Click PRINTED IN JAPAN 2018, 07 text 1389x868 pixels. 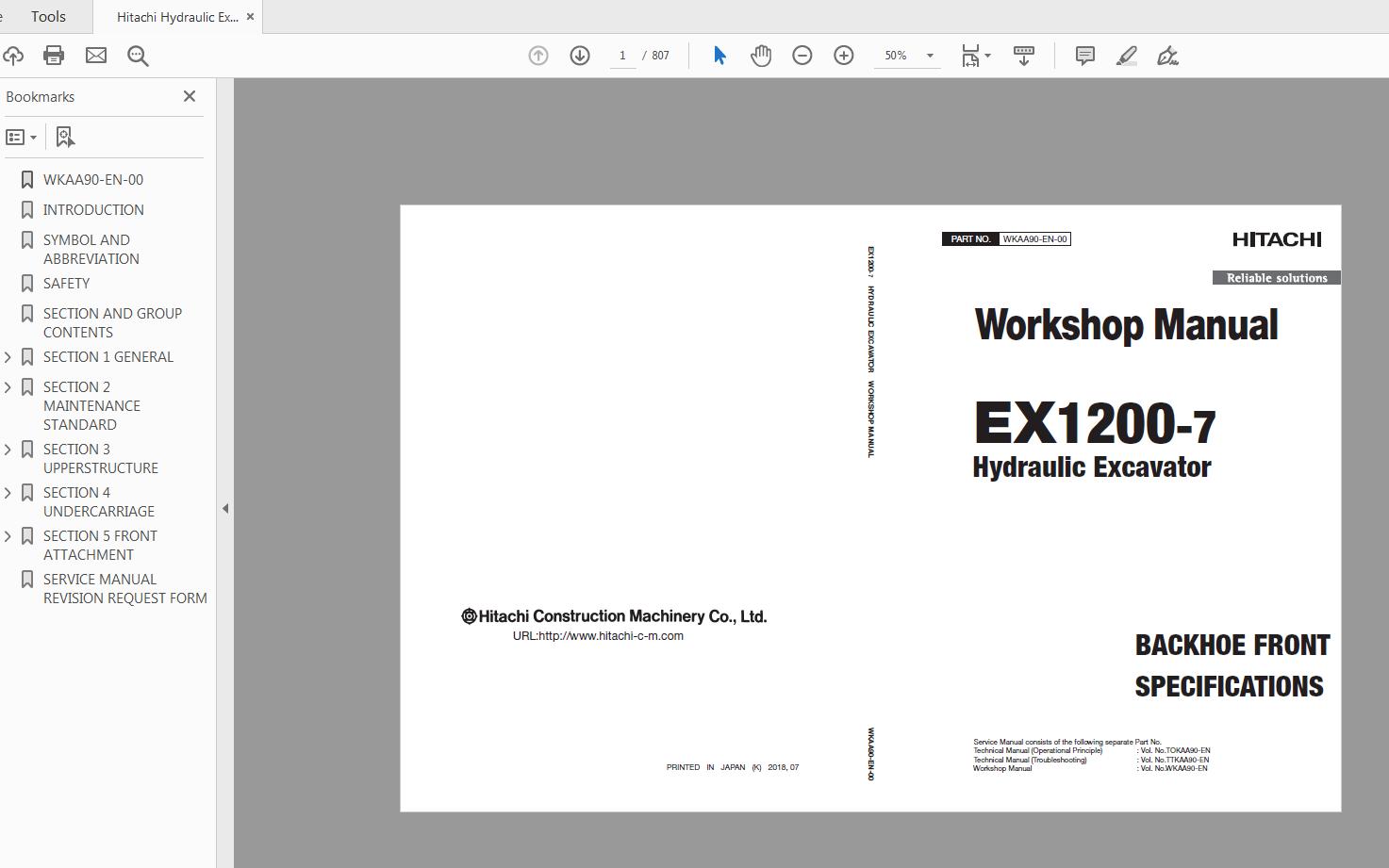[x=733, y=767]
